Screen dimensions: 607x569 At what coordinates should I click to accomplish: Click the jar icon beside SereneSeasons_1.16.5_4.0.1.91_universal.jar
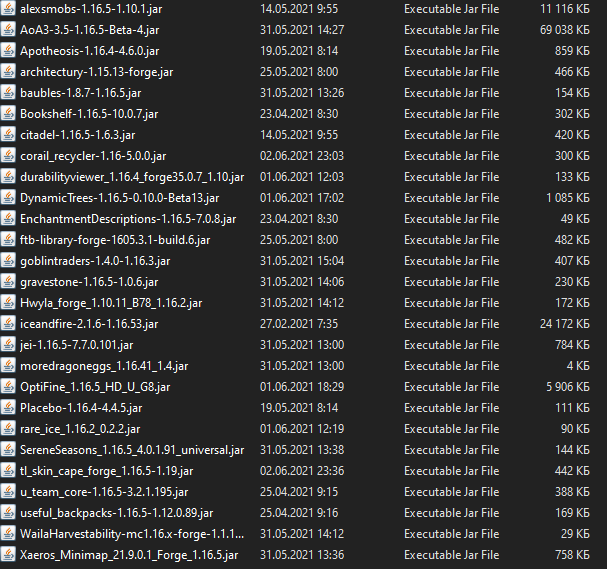coord(8,449)
